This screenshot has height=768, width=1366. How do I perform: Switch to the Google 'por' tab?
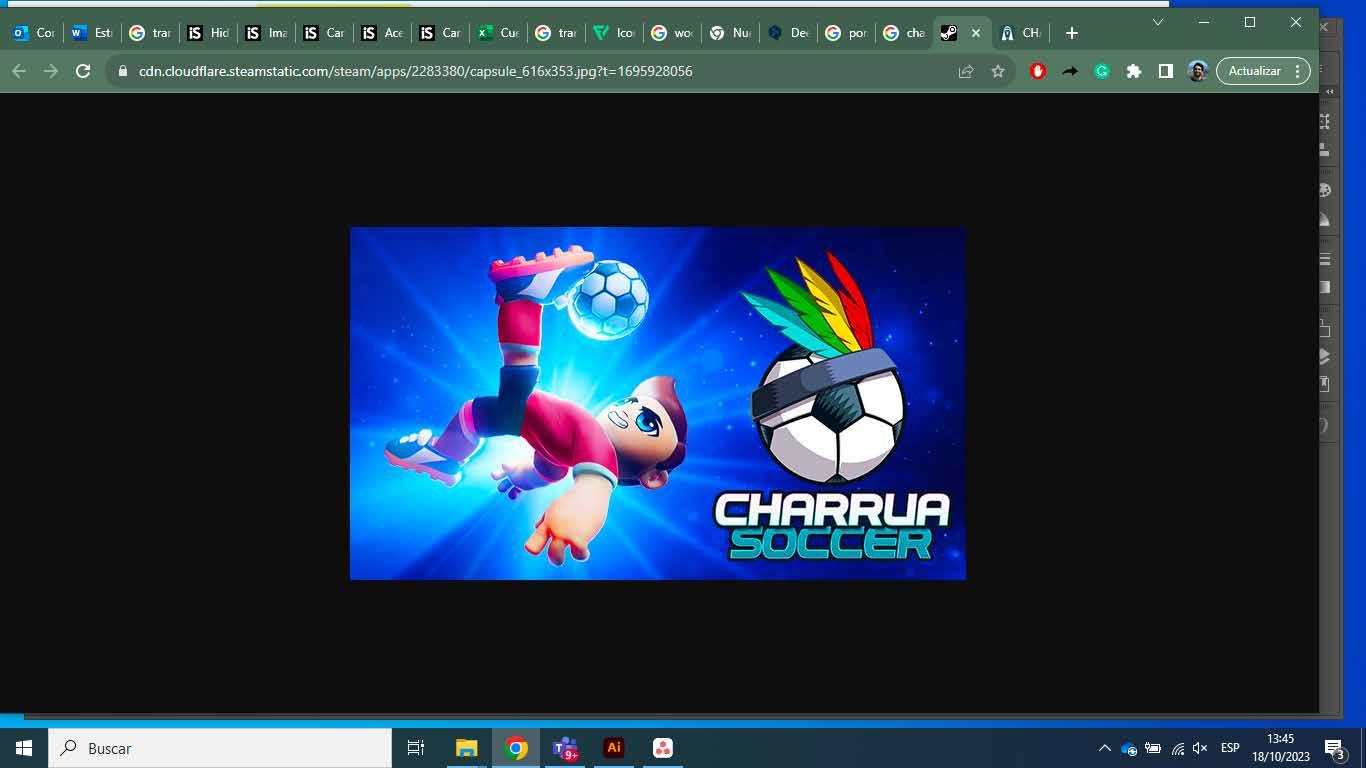[845, 33]
